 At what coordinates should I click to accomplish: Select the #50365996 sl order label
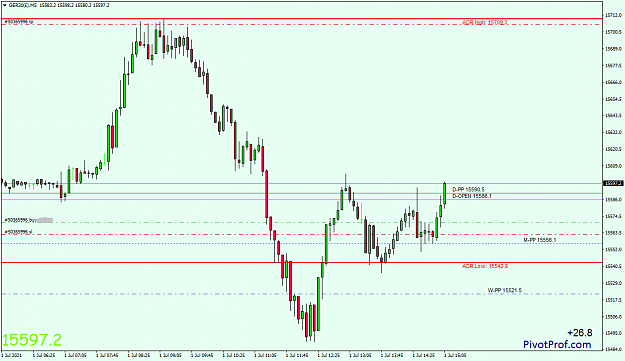(x=18, y=232)
